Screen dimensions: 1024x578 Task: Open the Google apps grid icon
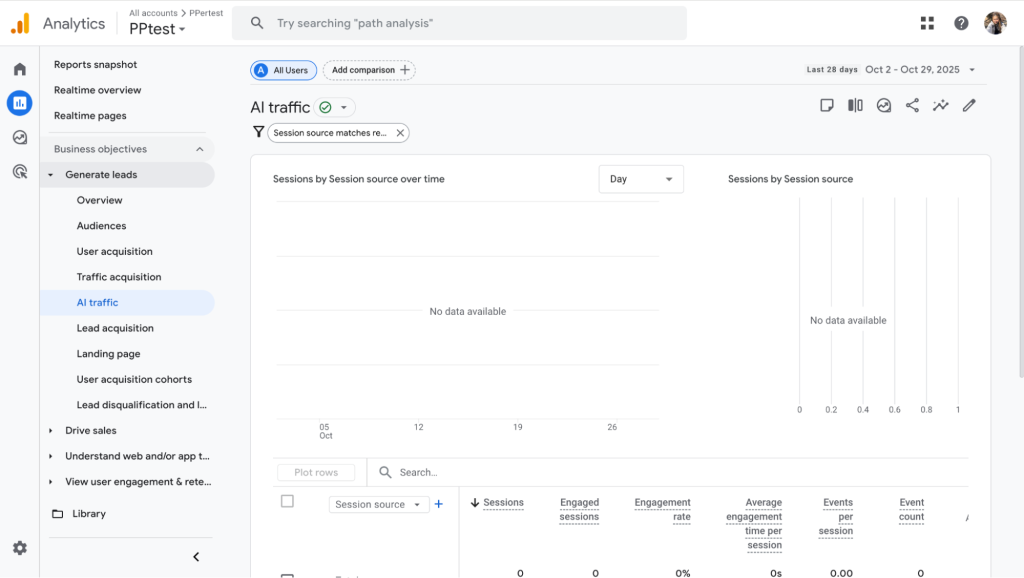click(927, 23)
